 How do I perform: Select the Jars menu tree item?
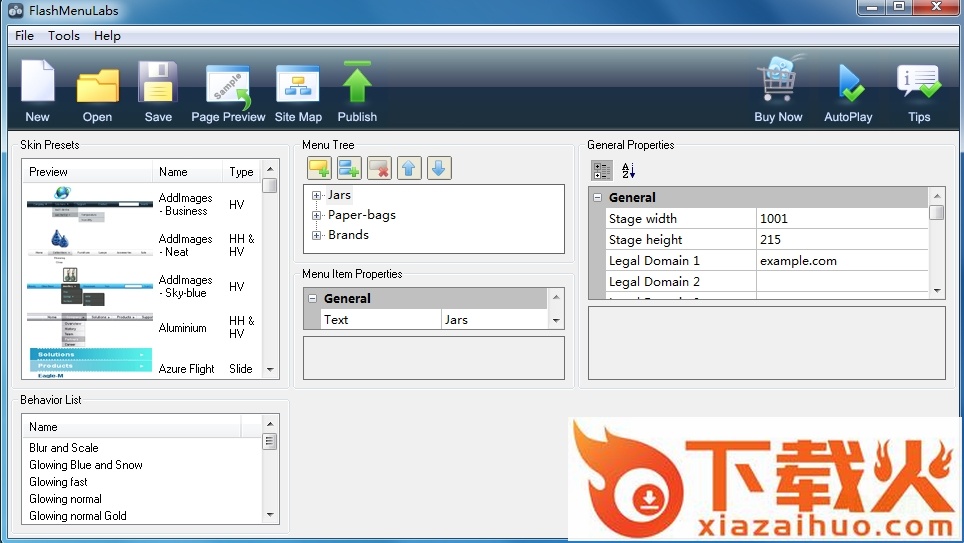pyautogui.click(x=339, y=195)
